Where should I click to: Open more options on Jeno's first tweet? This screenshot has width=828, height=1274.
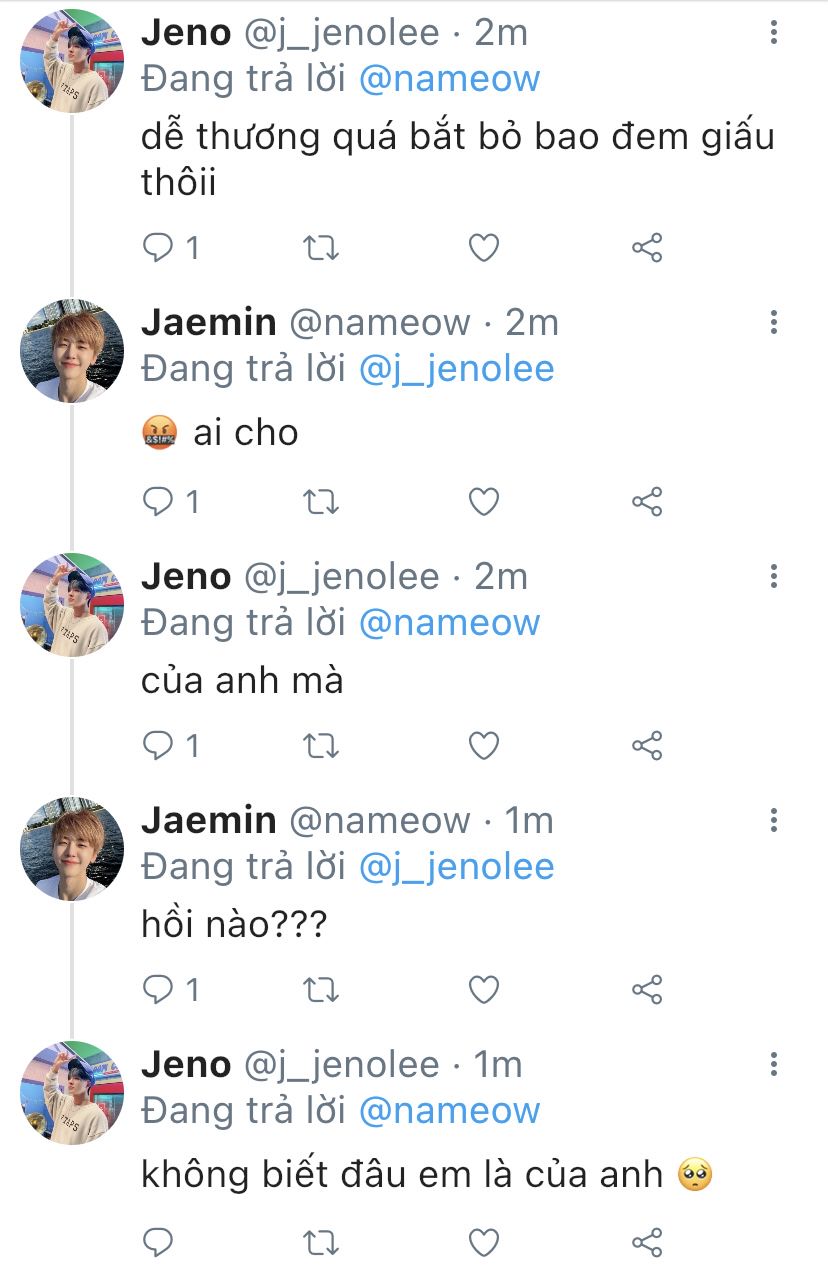tap(774, 33)
